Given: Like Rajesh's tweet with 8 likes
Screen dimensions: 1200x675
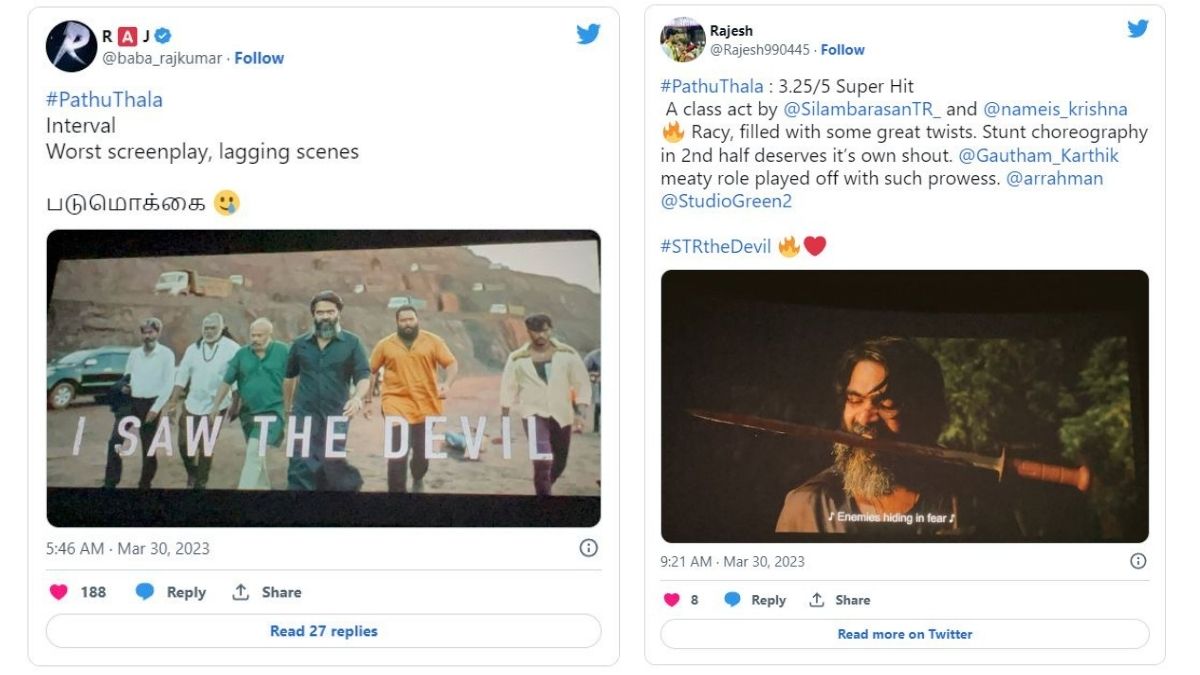Looking at the screenshot, I should [x=672, y=600].
